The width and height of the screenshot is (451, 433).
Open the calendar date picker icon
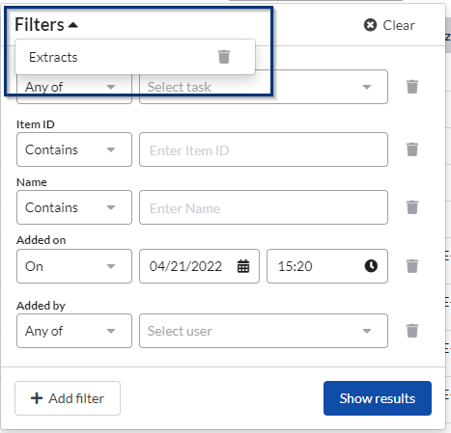click(243, 266)
